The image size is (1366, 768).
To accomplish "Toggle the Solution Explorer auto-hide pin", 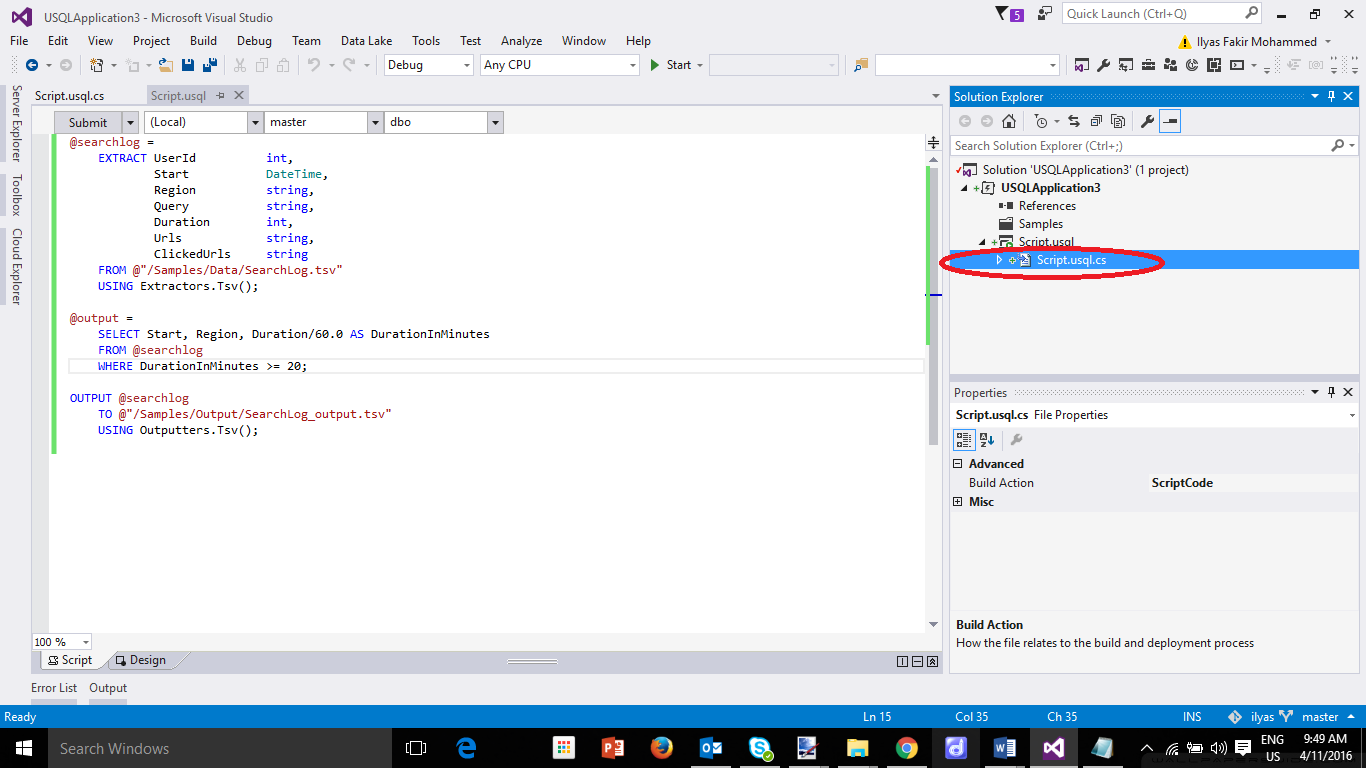I will [x=1330, y=96].
